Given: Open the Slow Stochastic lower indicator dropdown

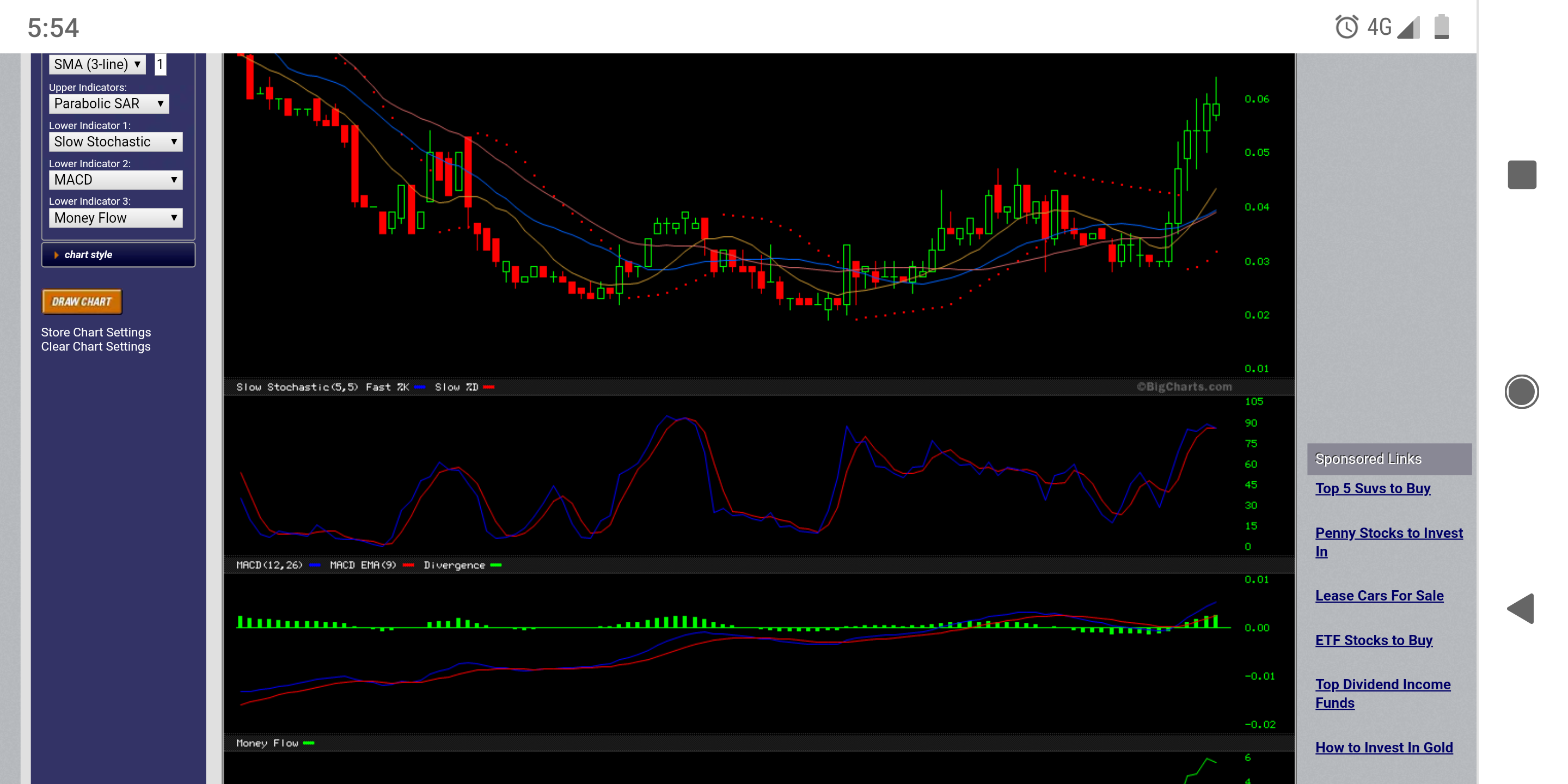Looking at the screenshot, I should [115, 142].
